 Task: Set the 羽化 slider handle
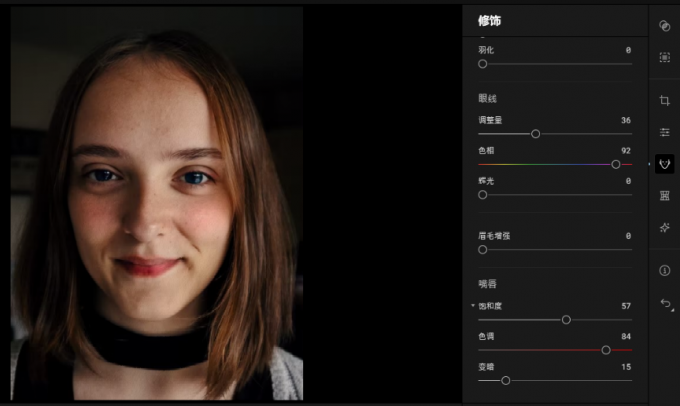point(483,64)
